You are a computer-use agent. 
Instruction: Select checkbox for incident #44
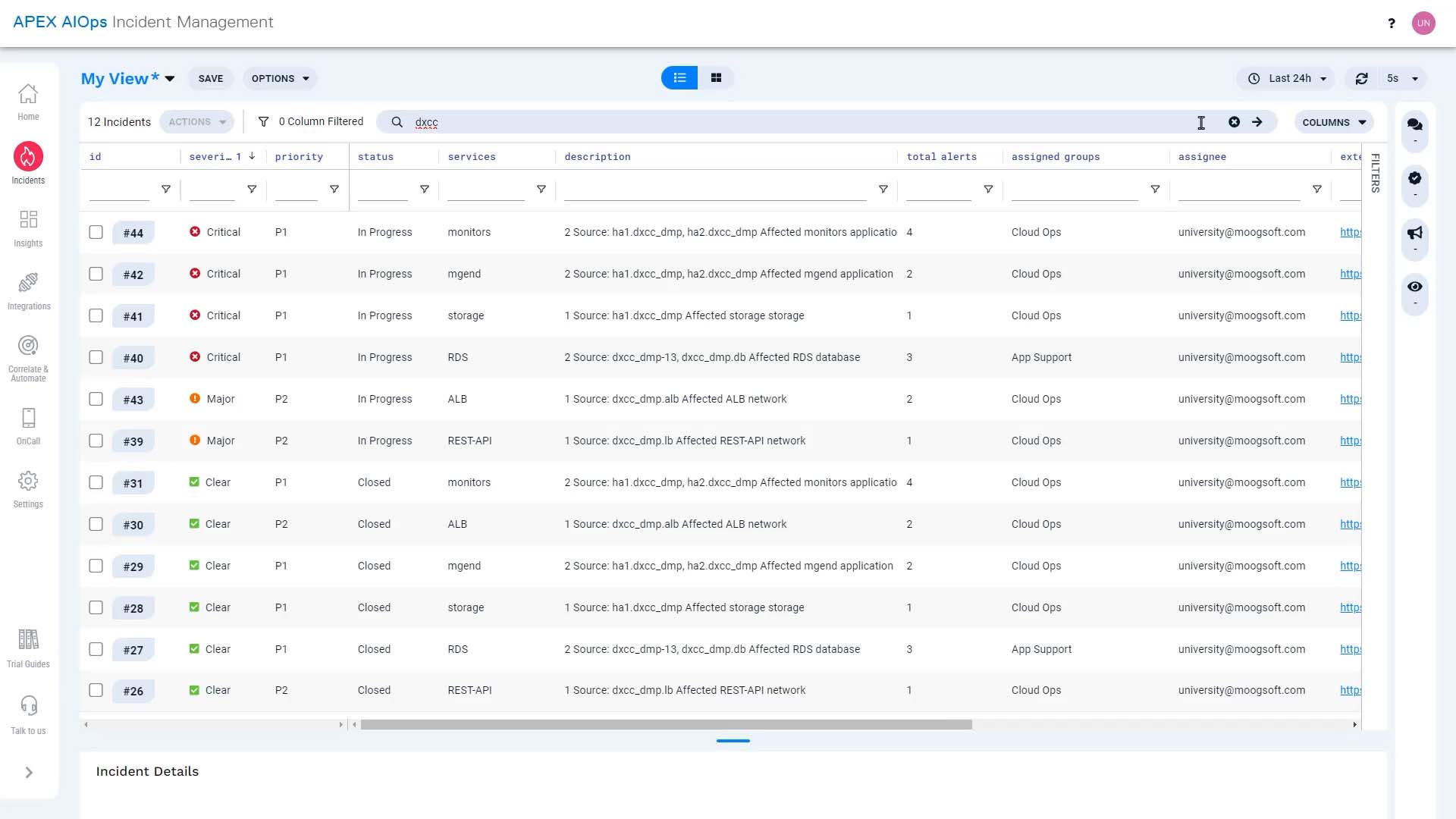point(96,232)
